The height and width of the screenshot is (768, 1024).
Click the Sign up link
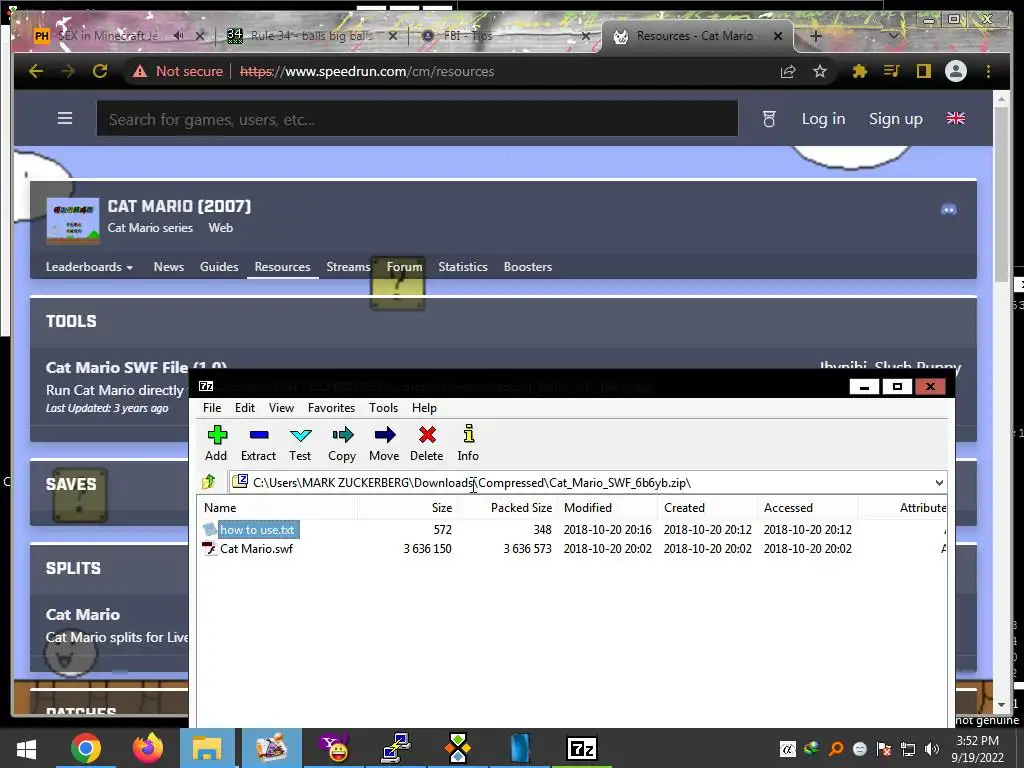click(x=895, y=119)
